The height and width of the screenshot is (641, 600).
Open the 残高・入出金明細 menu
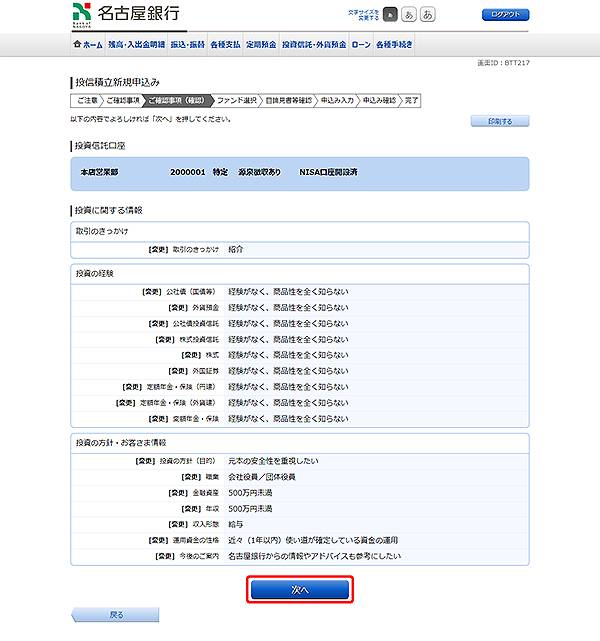coord(137,45)
